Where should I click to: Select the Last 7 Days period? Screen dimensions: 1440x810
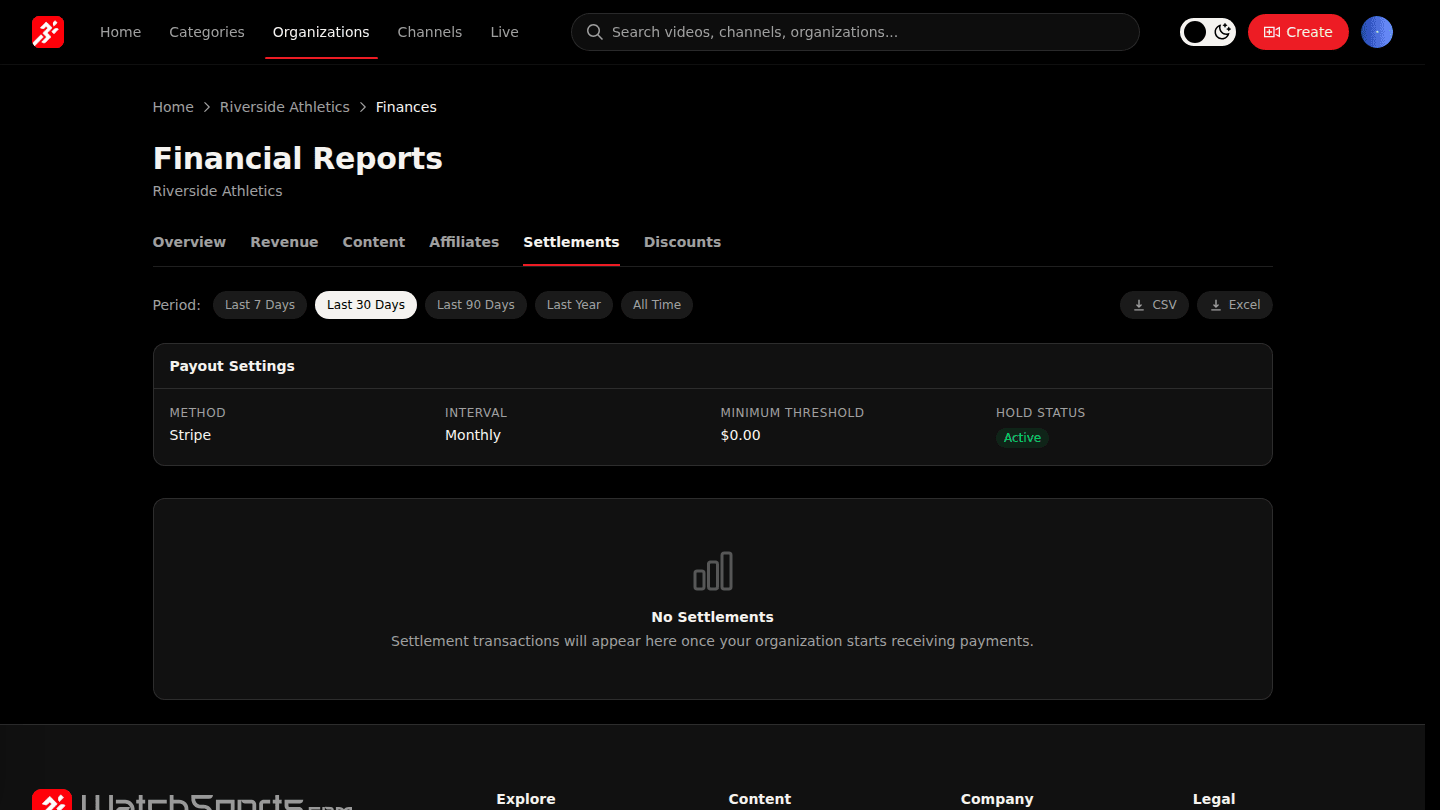[x=260, y=305]
